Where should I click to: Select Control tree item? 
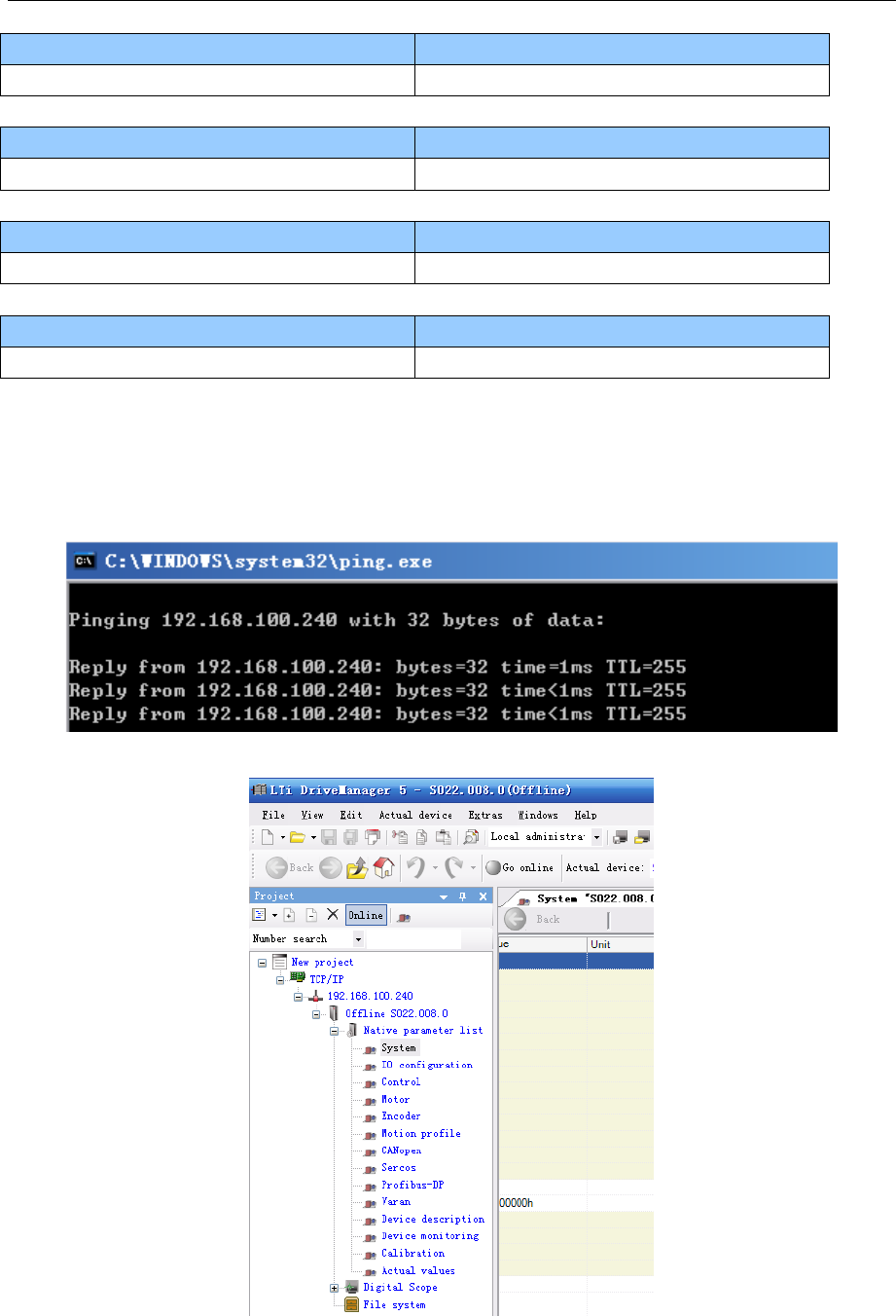[x=401, y=1082]
